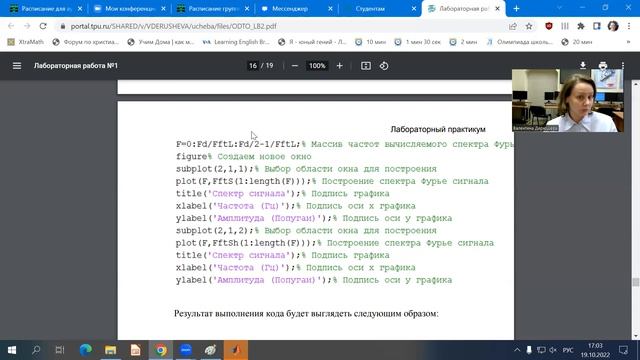The width and height of the screenshot is (640, 360).
Task: Select the Лабораторная работа tab
Action: [x=463, y=8]
